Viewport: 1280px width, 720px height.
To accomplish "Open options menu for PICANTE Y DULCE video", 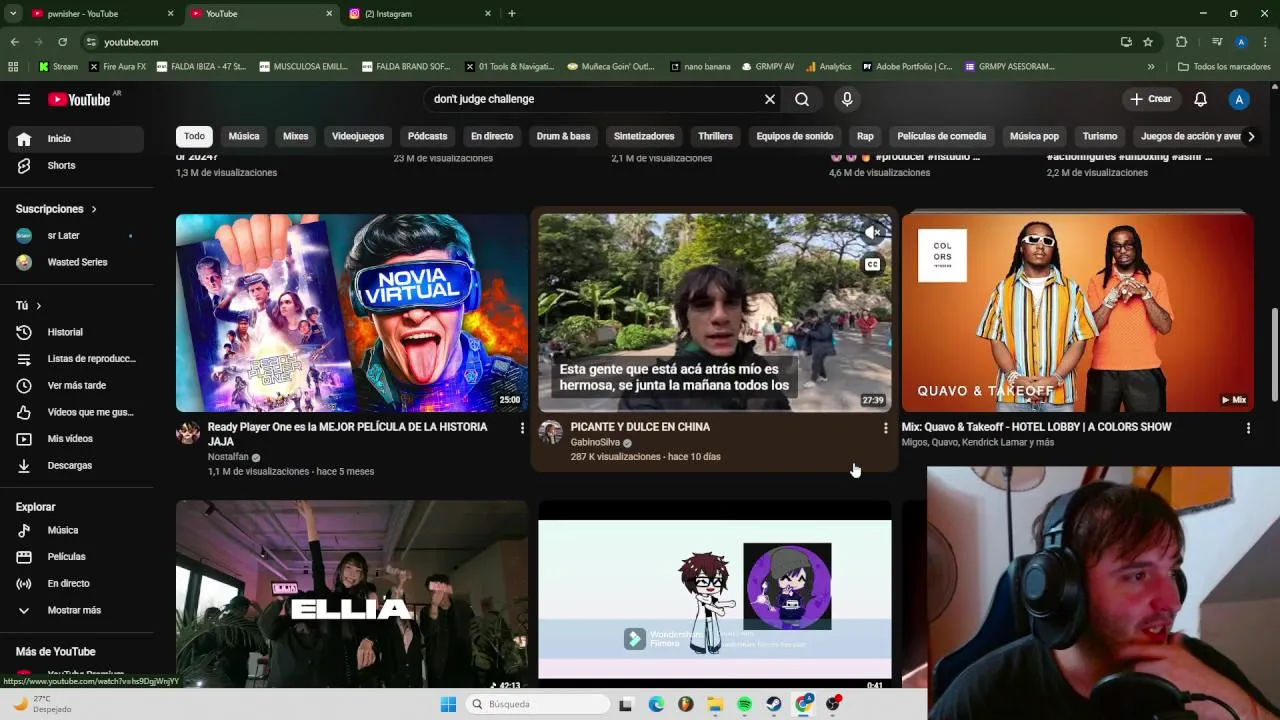I will click(885, 428).
